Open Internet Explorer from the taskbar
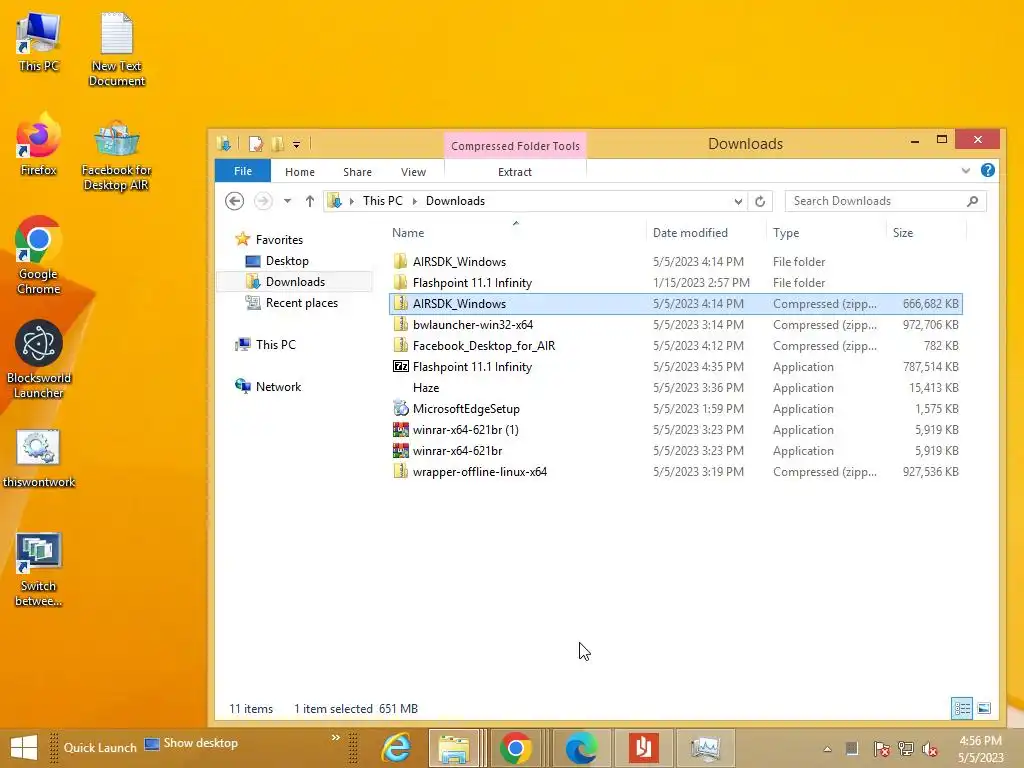This screenshot has width=1024, height=768. (396, 748)
